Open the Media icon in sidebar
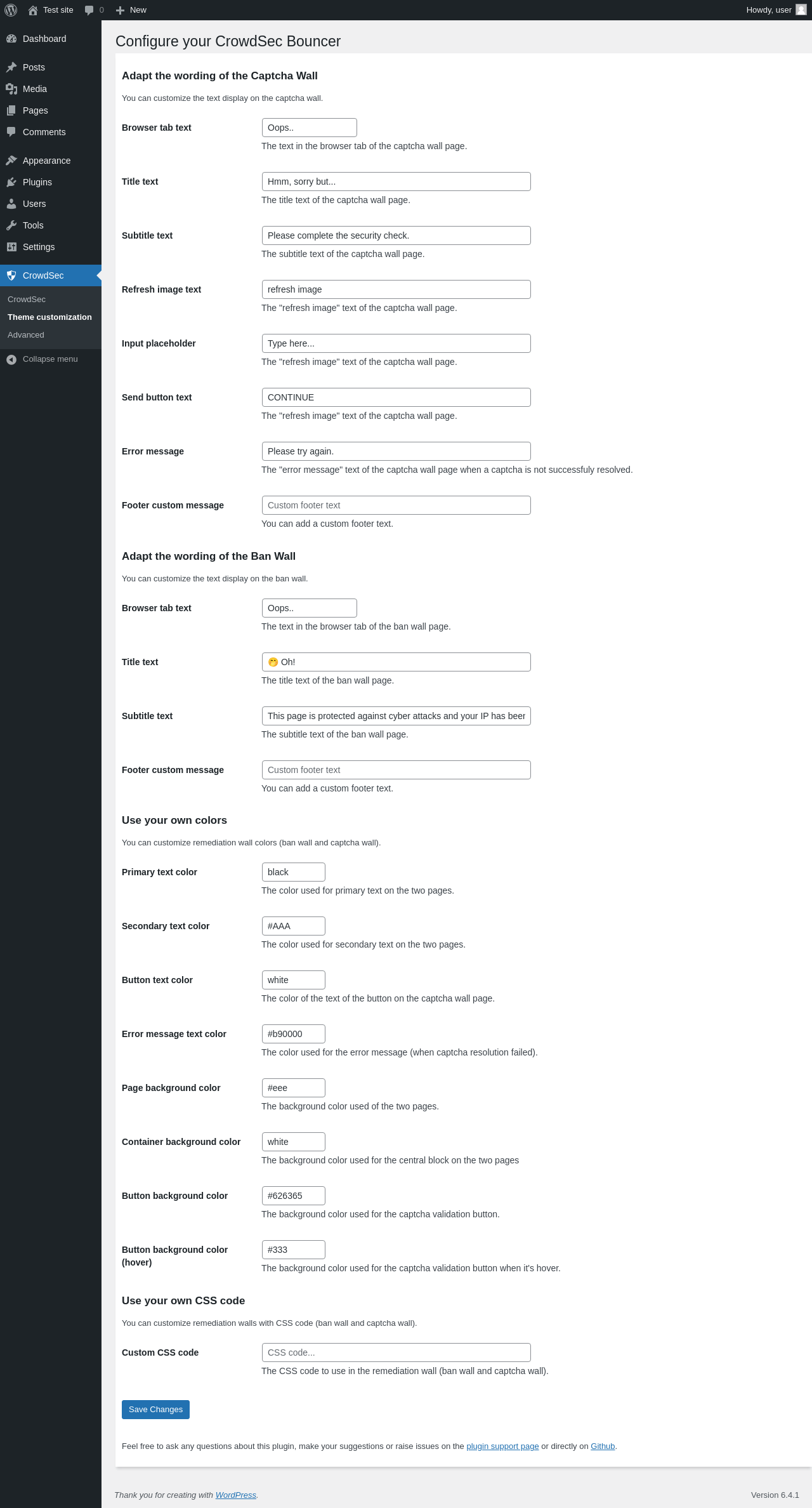Screen dimensions: 812x1508 point(11,89)
